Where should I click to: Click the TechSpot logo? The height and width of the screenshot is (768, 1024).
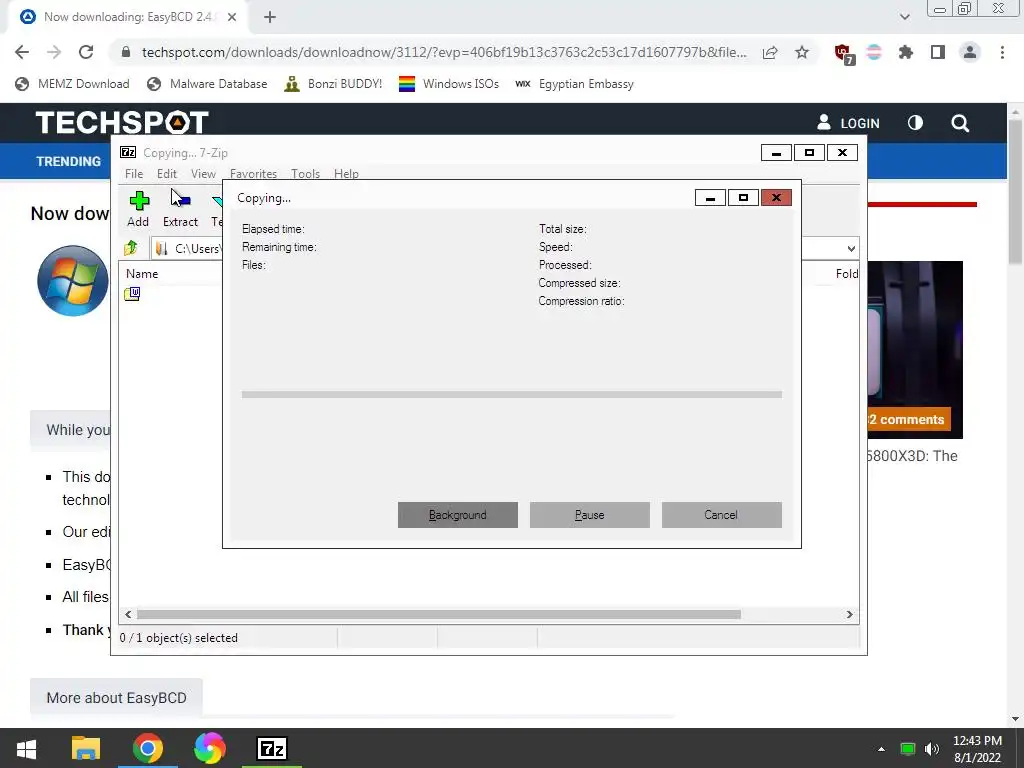[x=122, y=123]
